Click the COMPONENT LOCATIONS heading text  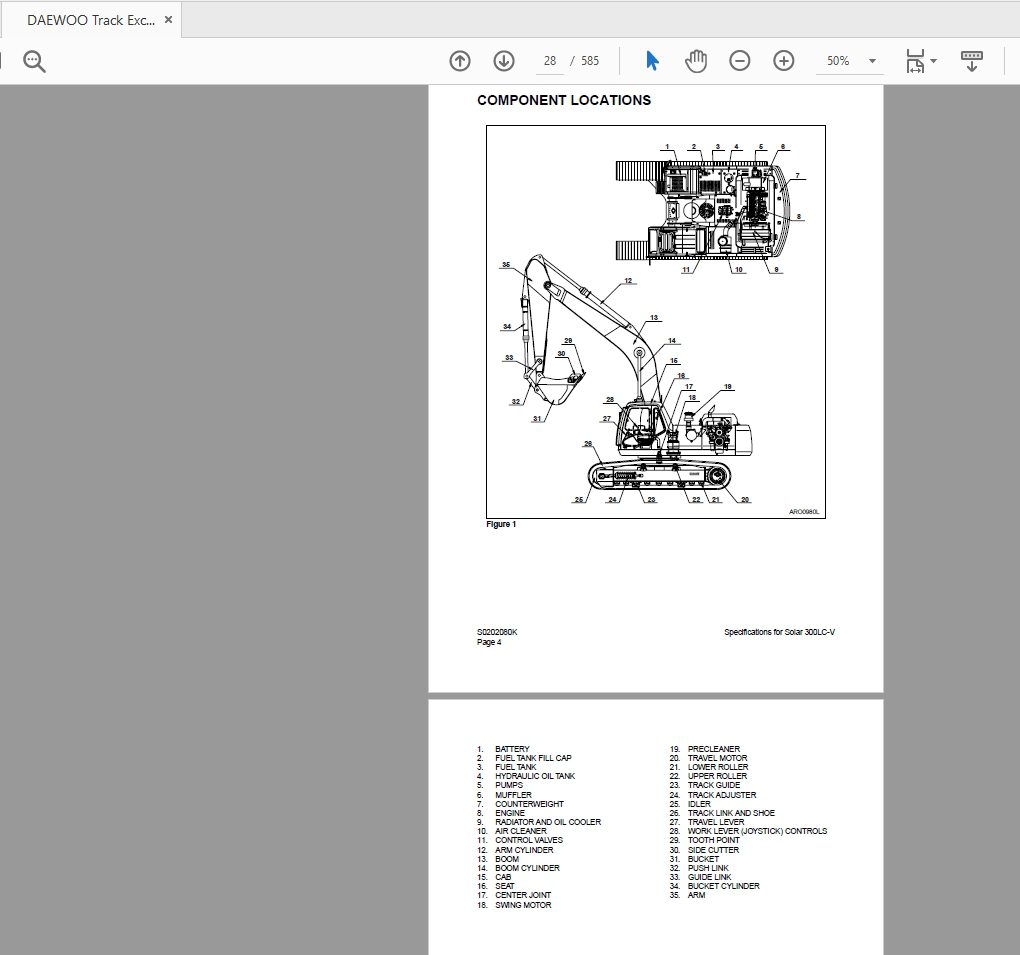563,100
